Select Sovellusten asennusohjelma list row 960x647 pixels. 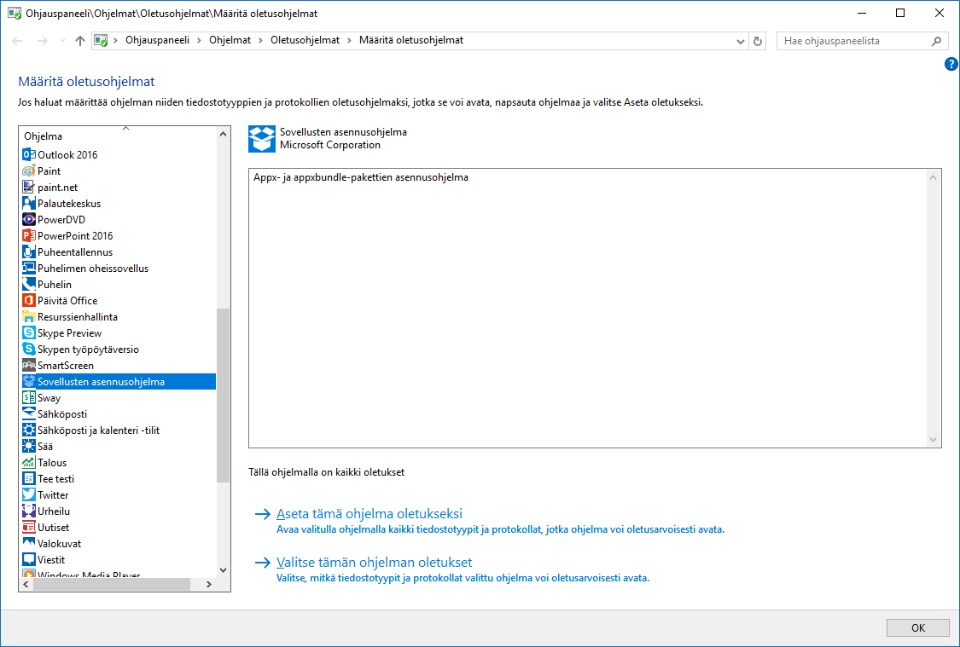[x=118, y=381]
